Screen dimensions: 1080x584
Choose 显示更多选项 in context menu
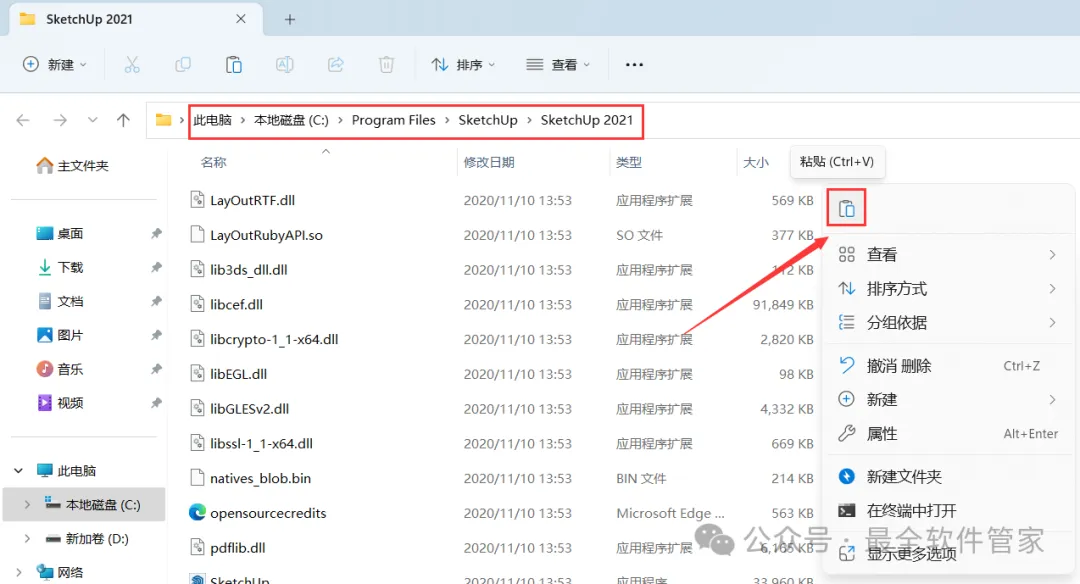[x=948, y=553]
